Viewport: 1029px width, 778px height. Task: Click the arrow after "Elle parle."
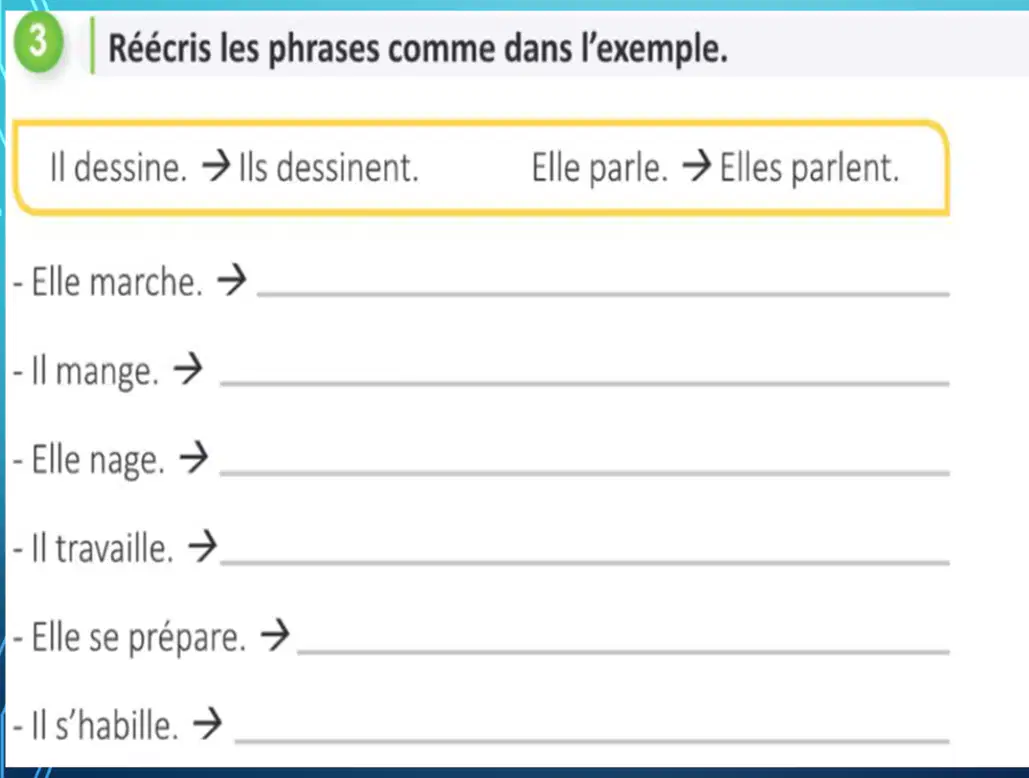pyautogui.click(x=697, y=166)
